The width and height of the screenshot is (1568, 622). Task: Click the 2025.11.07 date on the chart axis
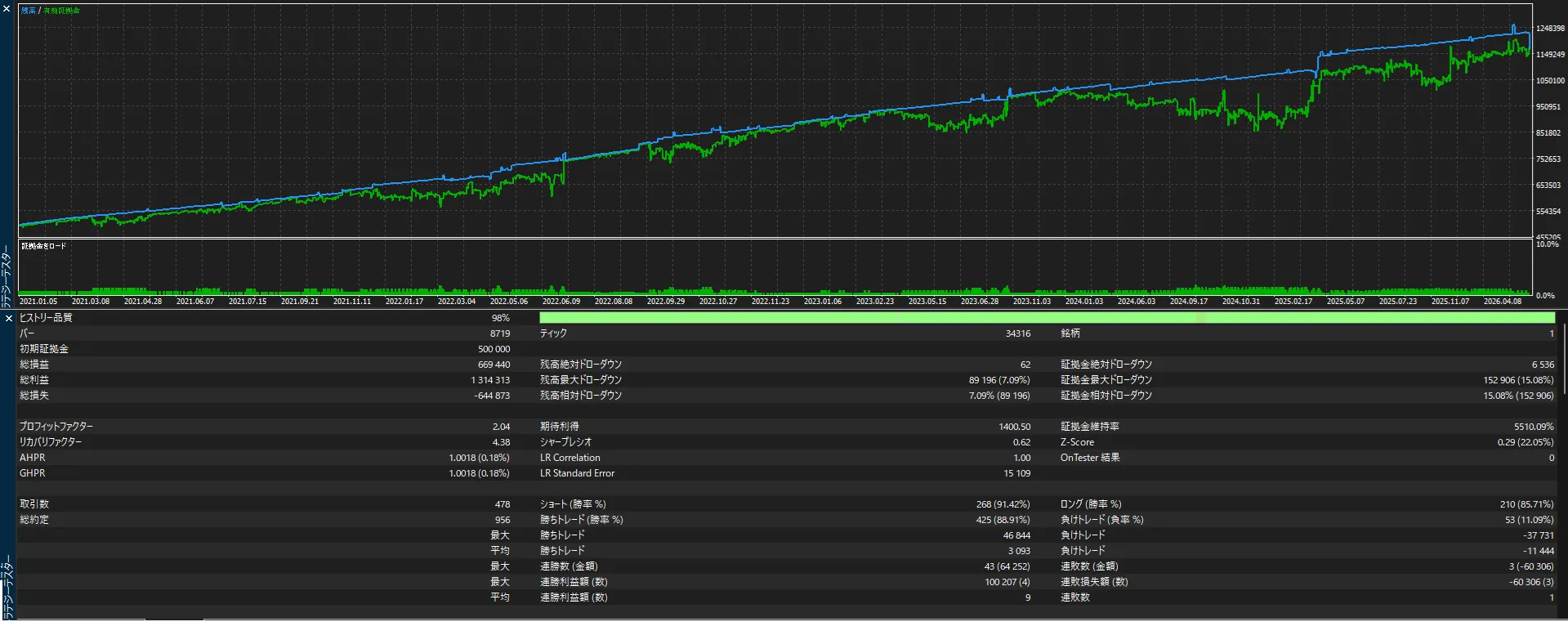point(1450,302)
